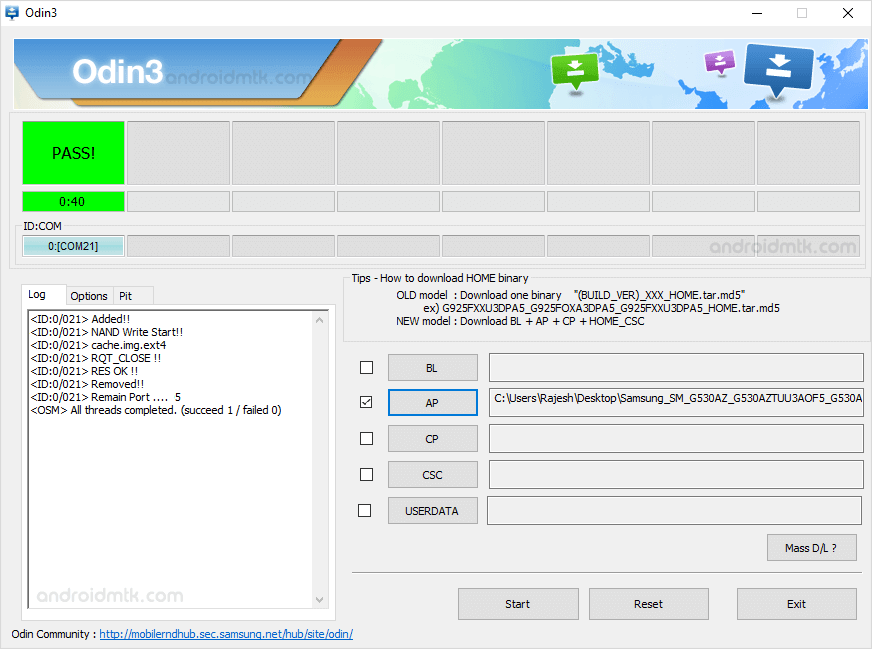Click the purple transfer bubble icon in banner
Viewport: 872px width, 649px height.
(x=718, y=62)
